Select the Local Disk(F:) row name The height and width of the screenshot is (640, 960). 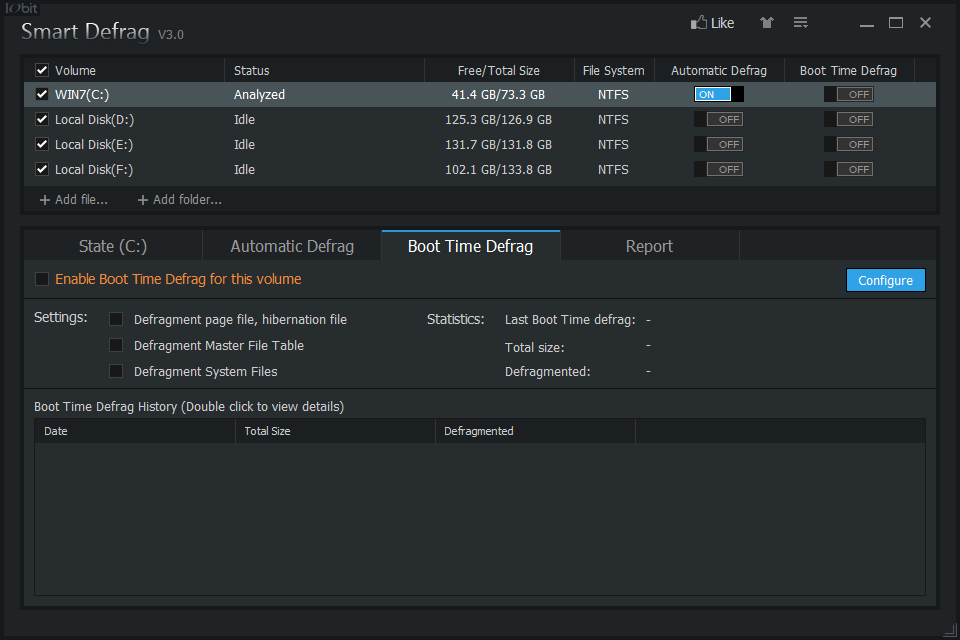[x=94, y=170]
